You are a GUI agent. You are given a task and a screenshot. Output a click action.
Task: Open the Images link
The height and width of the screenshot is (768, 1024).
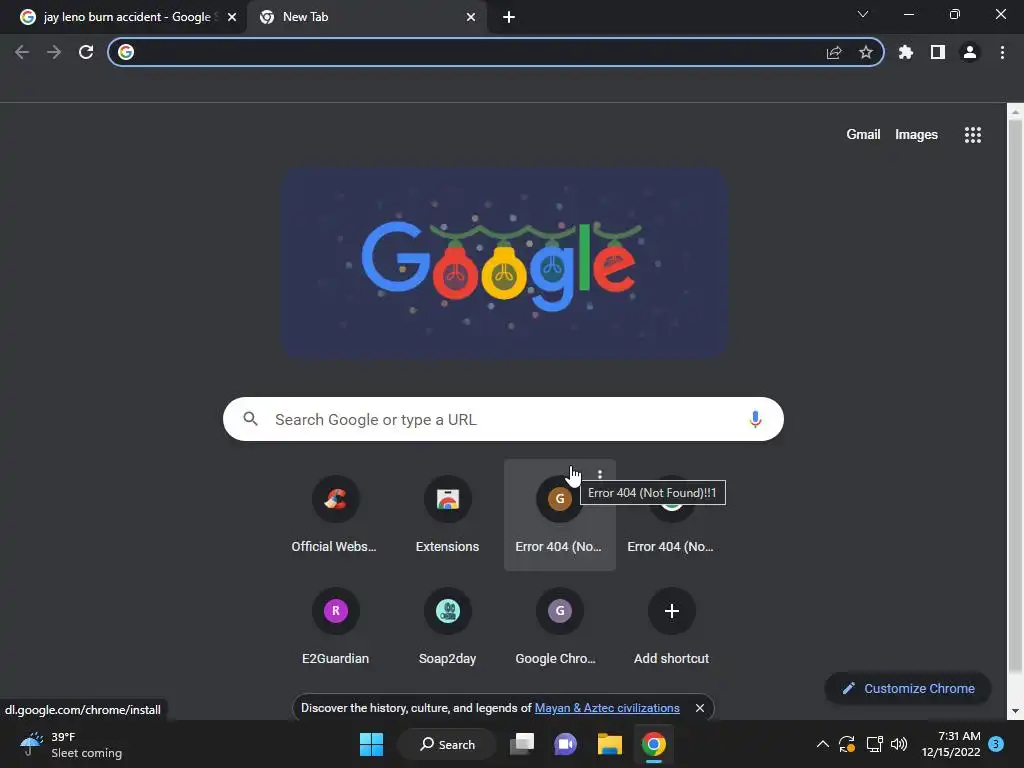(x=916, y=135)
